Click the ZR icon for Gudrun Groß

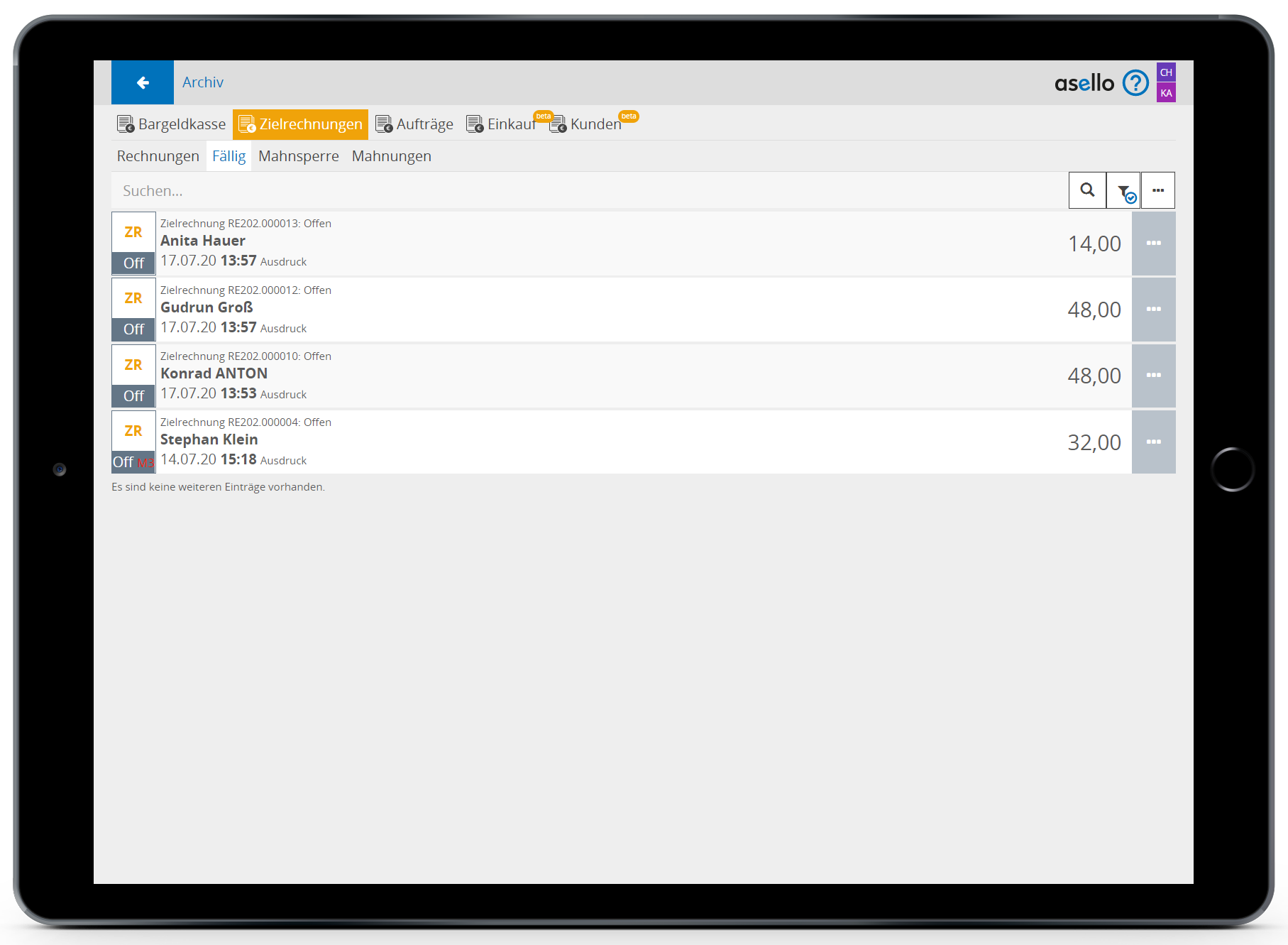pos(133,299)
